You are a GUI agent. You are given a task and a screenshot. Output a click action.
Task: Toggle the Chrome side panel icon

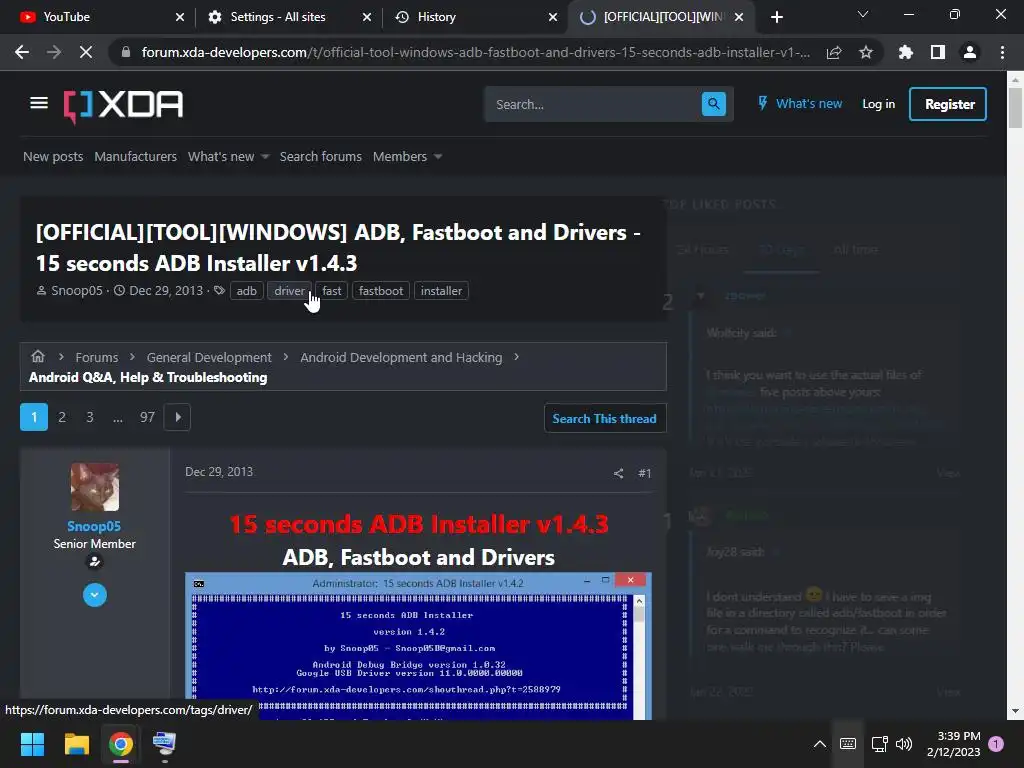pyautogui.click(x=938, y=52)
